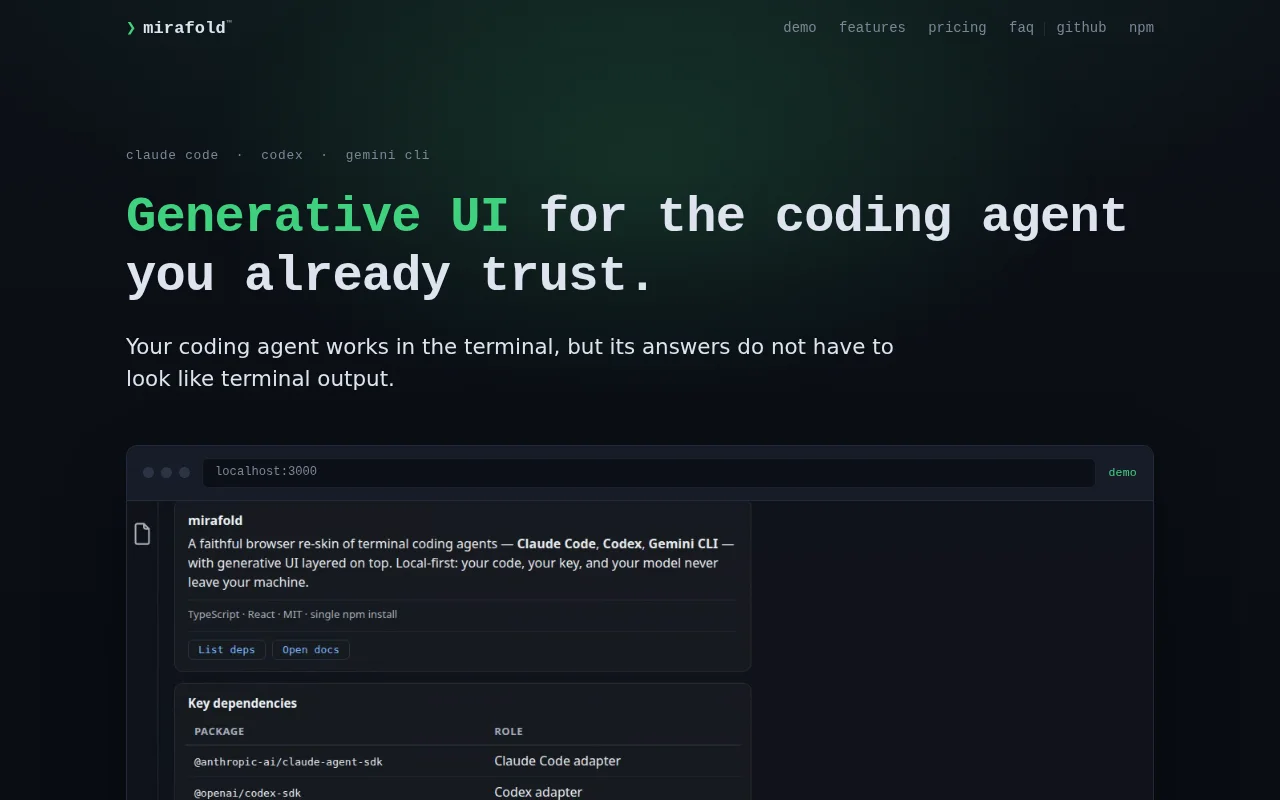The image size is (1280, 800).
Task: Click the Codex adapter role cell
Action: 538,792
